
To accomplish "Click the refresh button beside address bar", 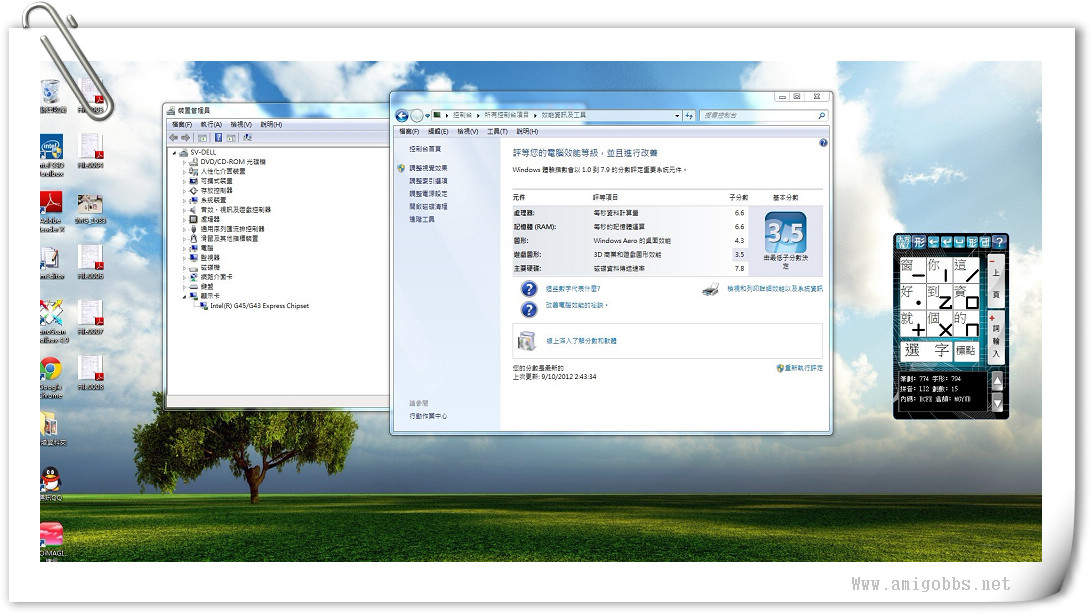I will 691,116.
